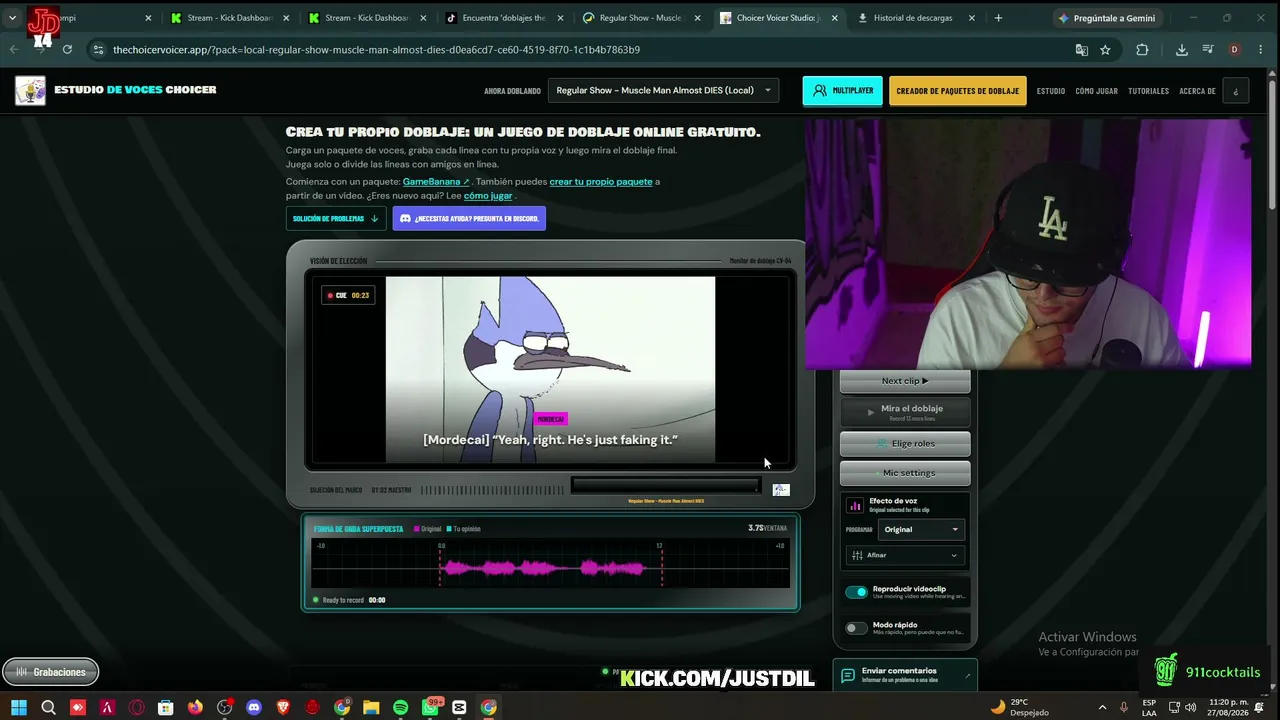
Task: Click the Efecto de voz equalizer icon
Action: coord(855,505)
